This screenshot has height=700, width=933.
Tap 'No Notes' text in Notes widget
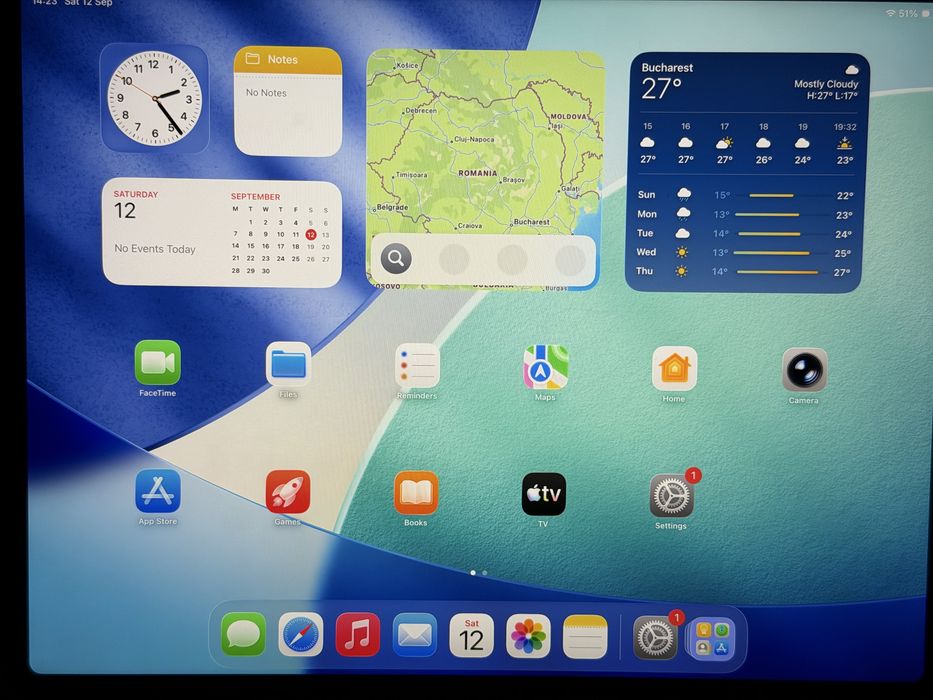(x=266, y=93)
